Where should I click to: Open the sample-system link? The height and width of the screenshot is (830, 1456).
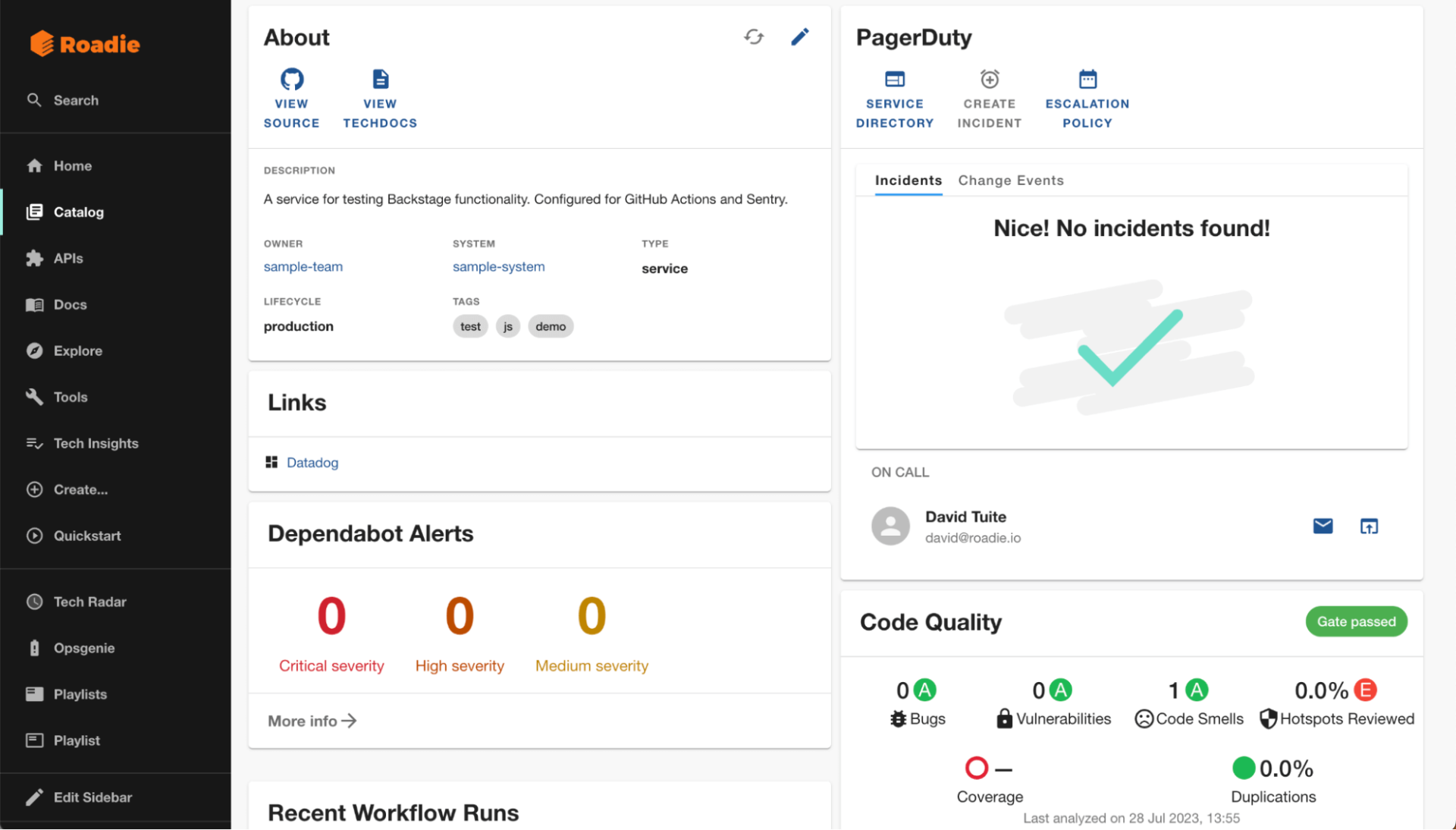(x=499, y=267)
